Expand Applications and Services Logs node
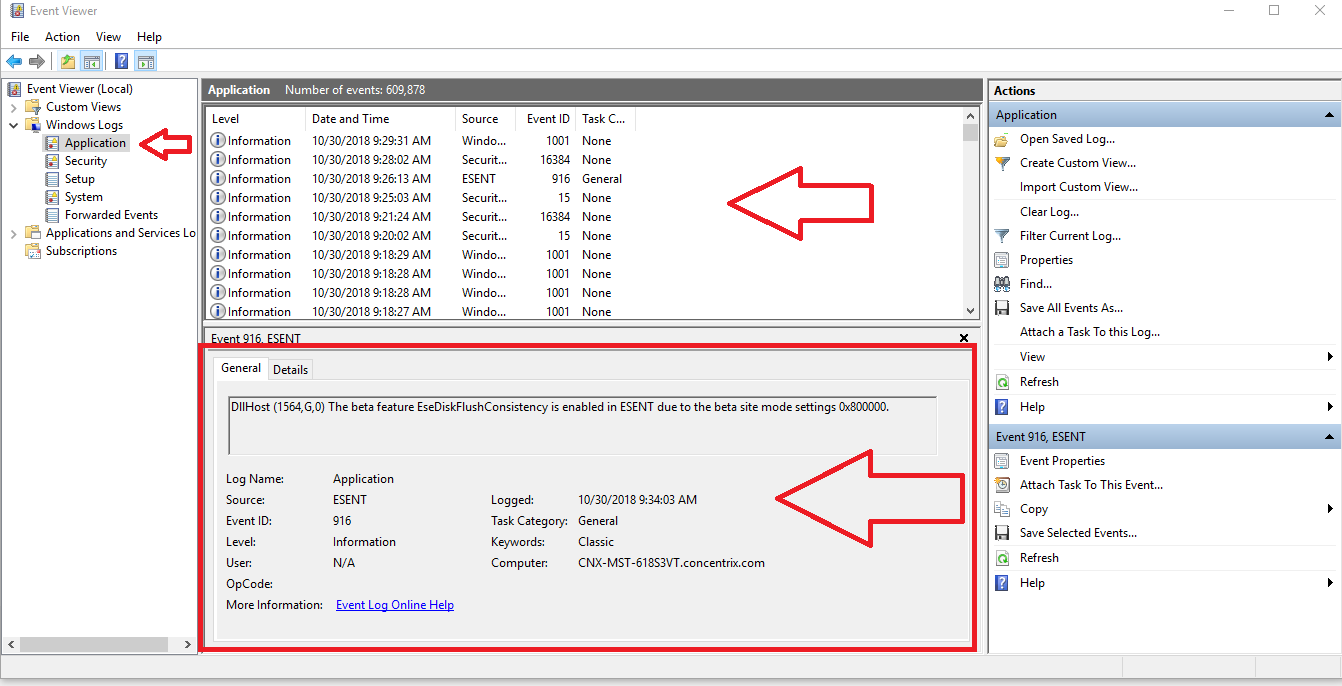This screenshot has width=1342, height=686. (x=13, y=233)
